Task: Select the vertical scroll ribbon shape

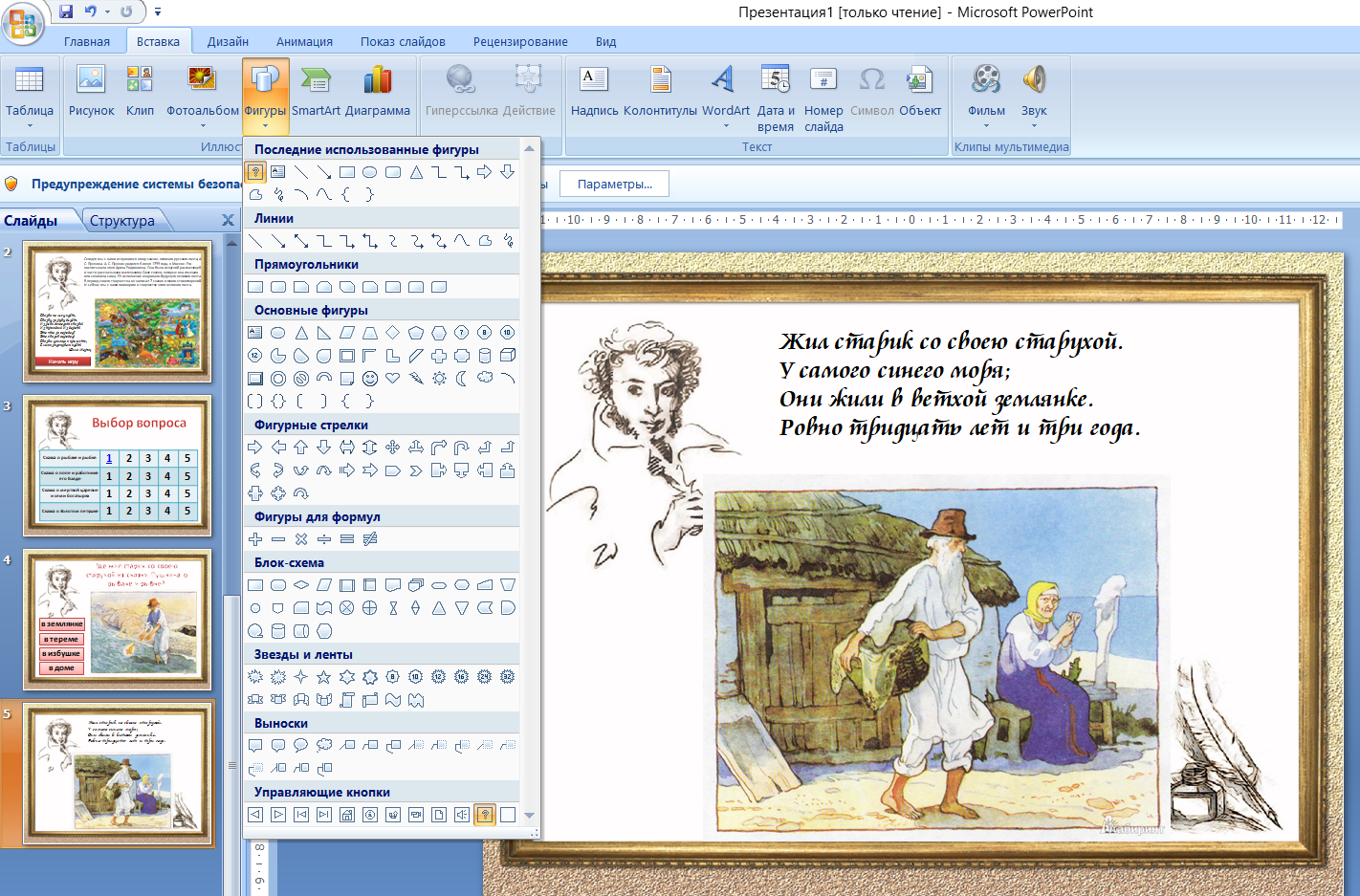Action: (x=347, y=700)
